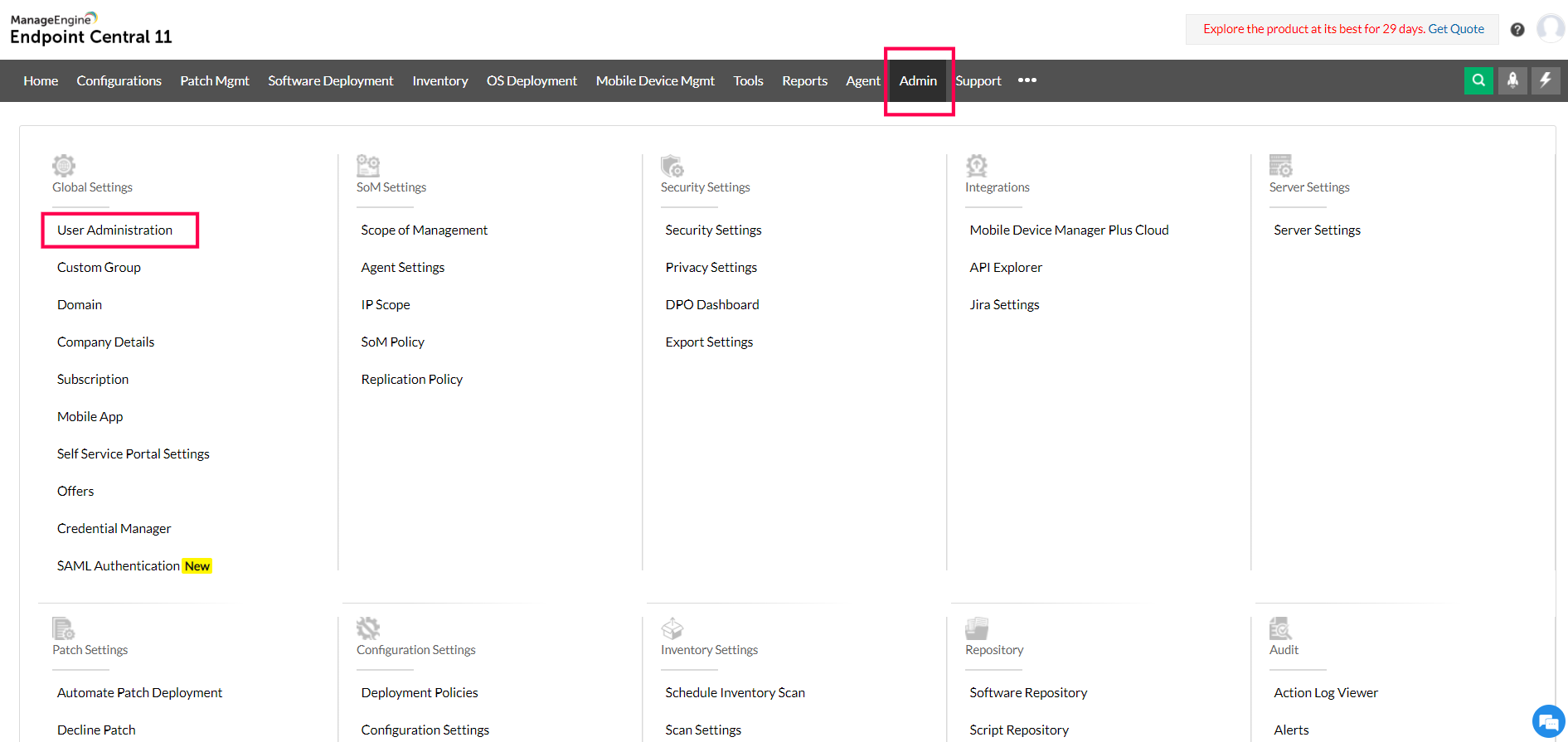Launch API Explorer
The image size is (1568, 742).
coord(1006,267)
